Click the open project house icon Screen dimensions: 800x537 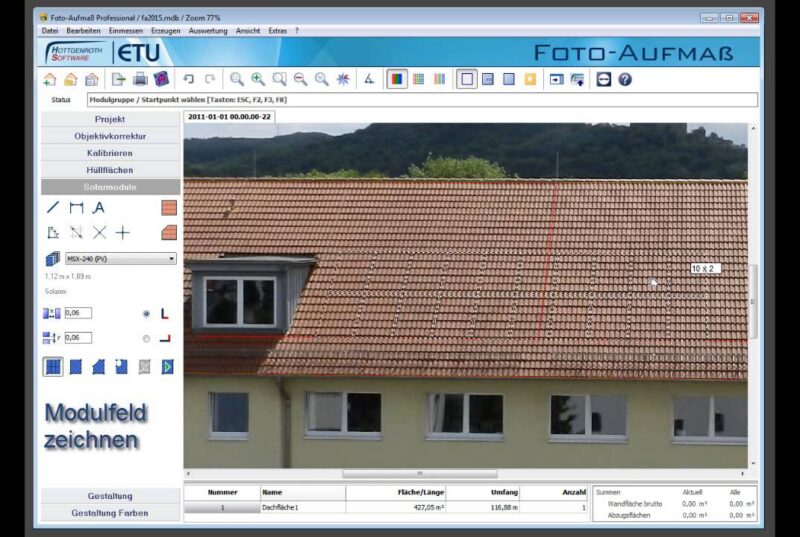coord(70,79)
